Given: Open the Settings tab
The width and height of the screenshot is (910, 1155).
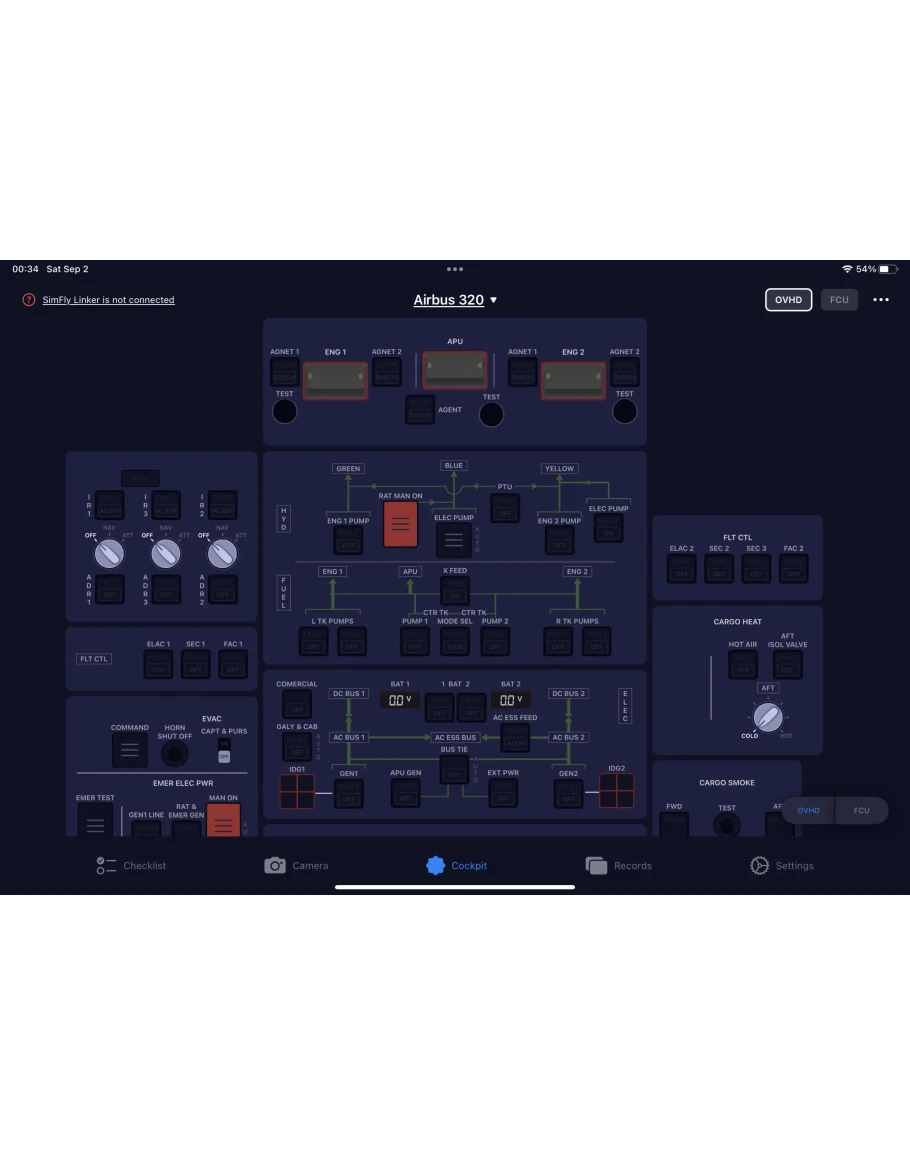Looking at the screenshot, I should pyautogui.click(x=782, y=866).
